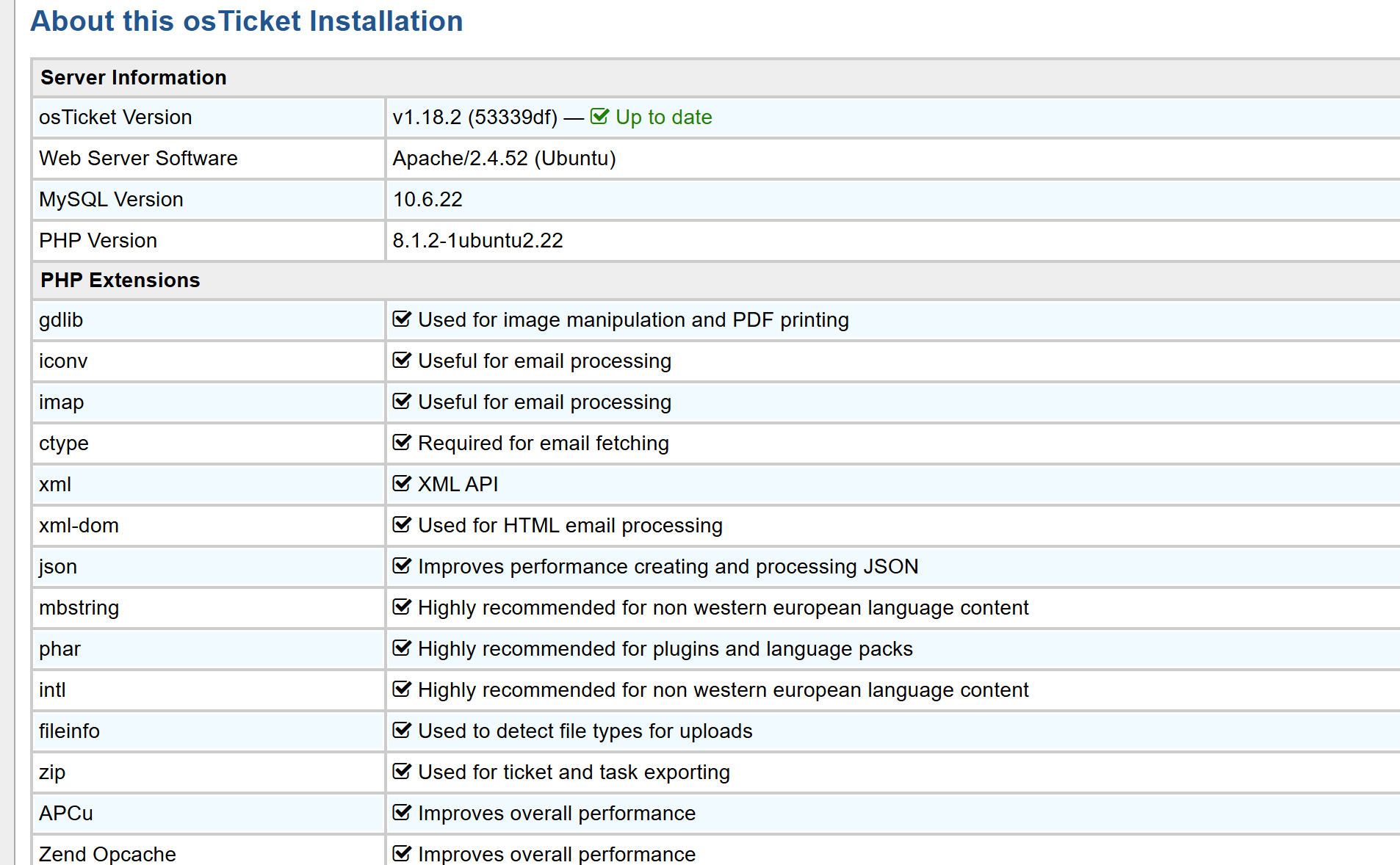The width and height of the screenshot is (1400, 865).
Task: Click the xml XML API check icon
Action: pos(402,484)
